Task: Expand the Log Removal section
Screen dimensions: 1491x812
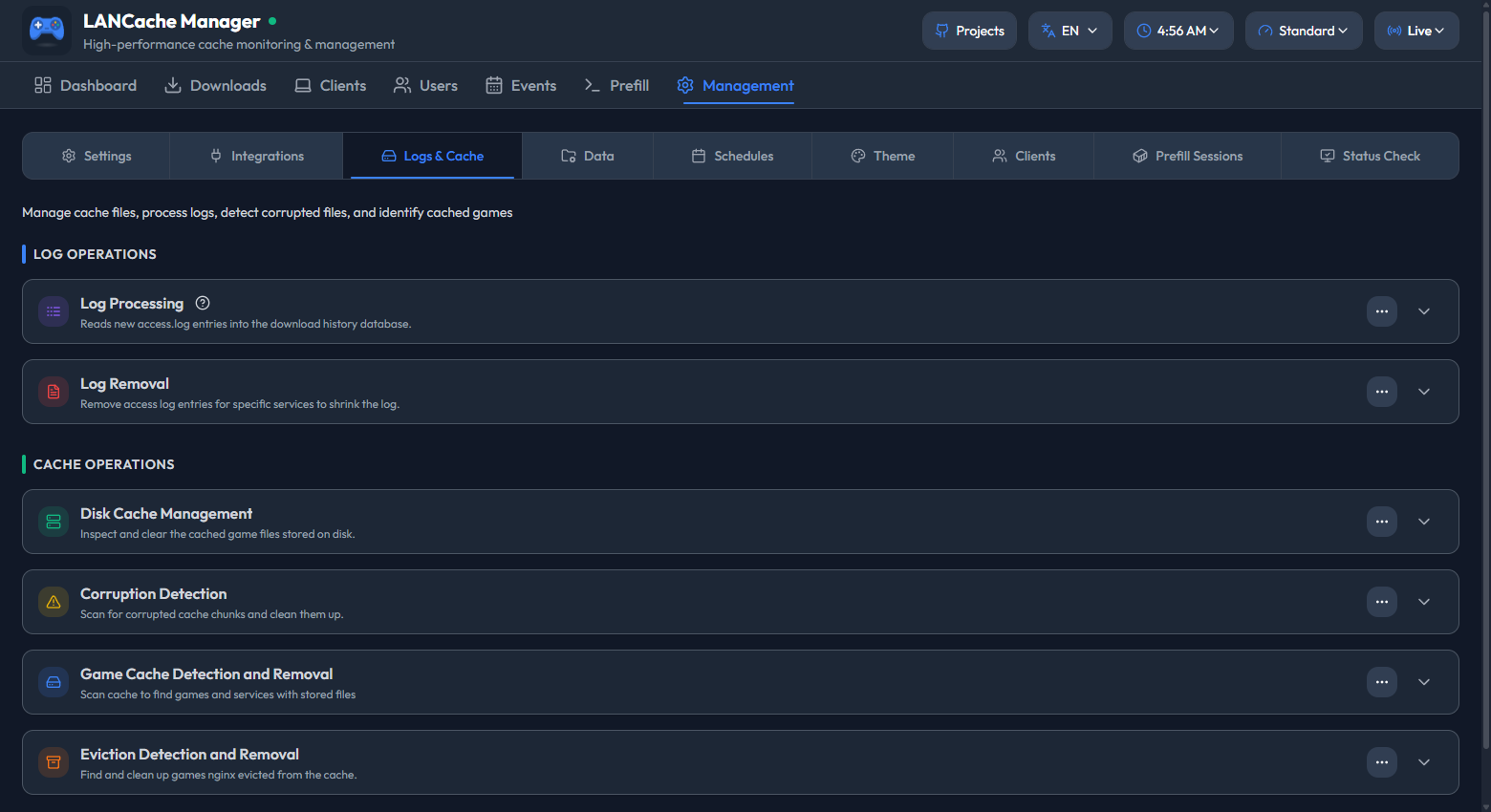Action: tap(1424, 392)
